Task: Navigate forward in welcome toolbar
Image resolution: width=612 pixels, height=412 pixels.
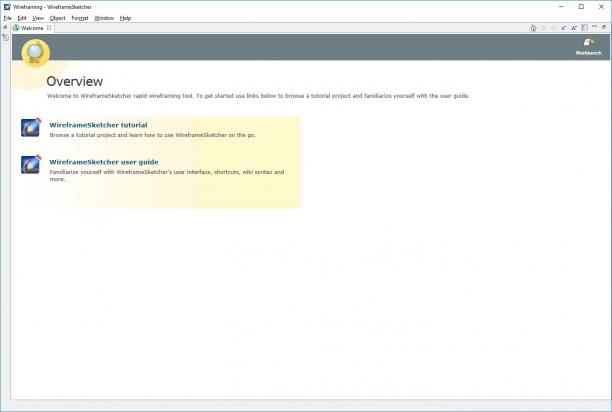Action: (553, 28)
